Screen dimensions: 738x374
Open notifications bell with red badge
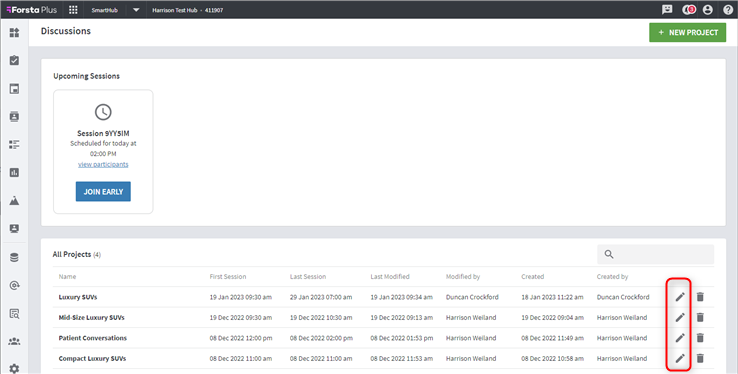[689, 9]
